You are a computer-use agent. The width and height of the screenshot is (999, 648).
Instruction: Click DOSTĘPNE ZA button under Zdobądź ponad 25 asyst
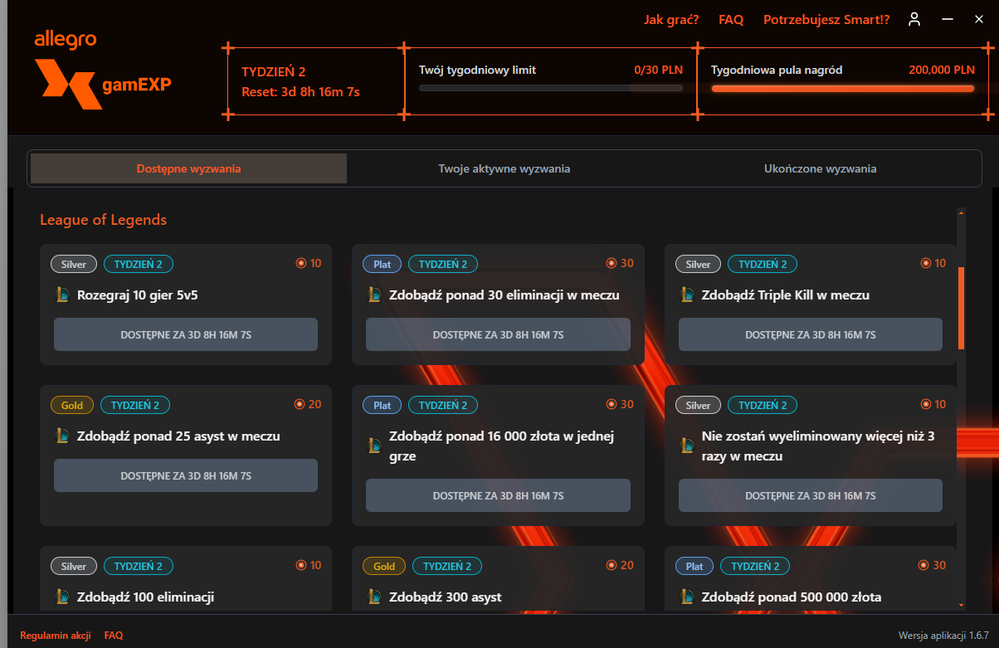point(185,475)
